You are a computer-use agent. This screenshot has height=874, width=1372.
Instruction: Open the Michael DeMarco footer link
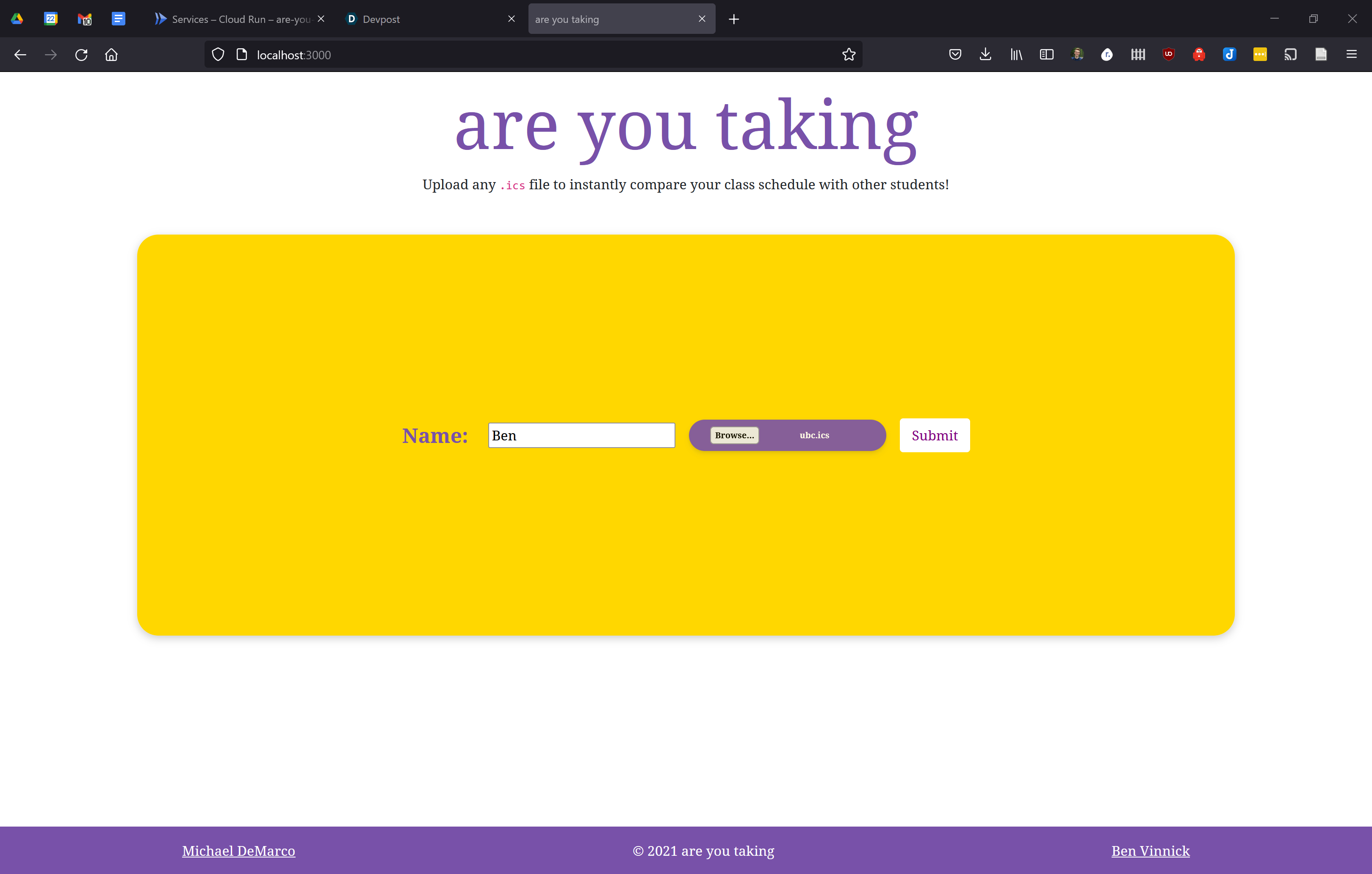[238, 851]
